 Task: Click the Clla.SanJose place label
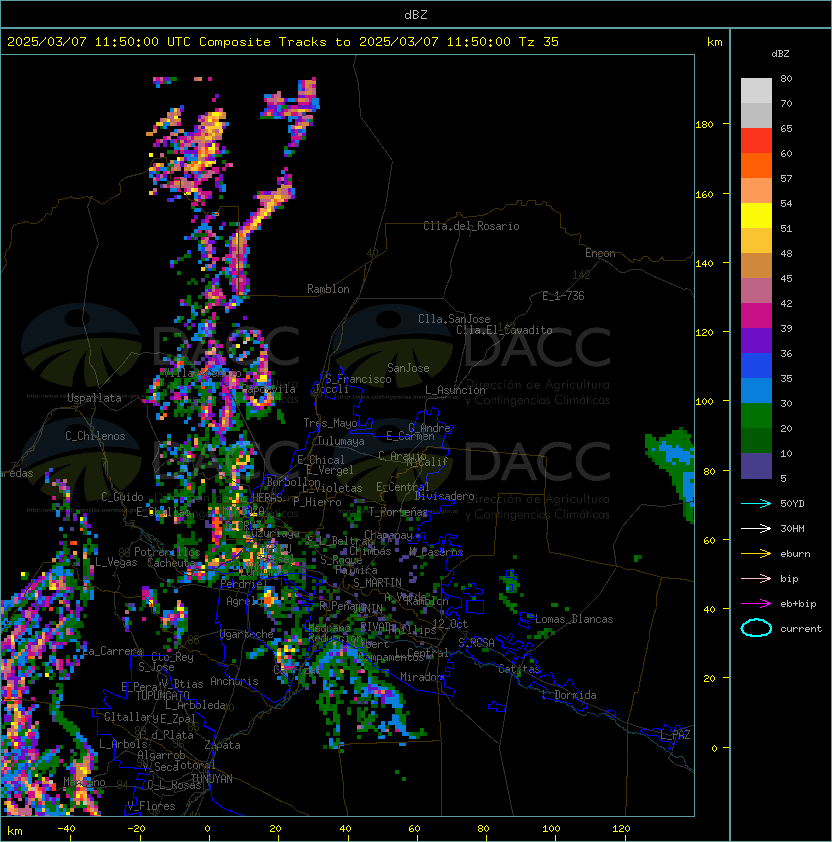454,319
